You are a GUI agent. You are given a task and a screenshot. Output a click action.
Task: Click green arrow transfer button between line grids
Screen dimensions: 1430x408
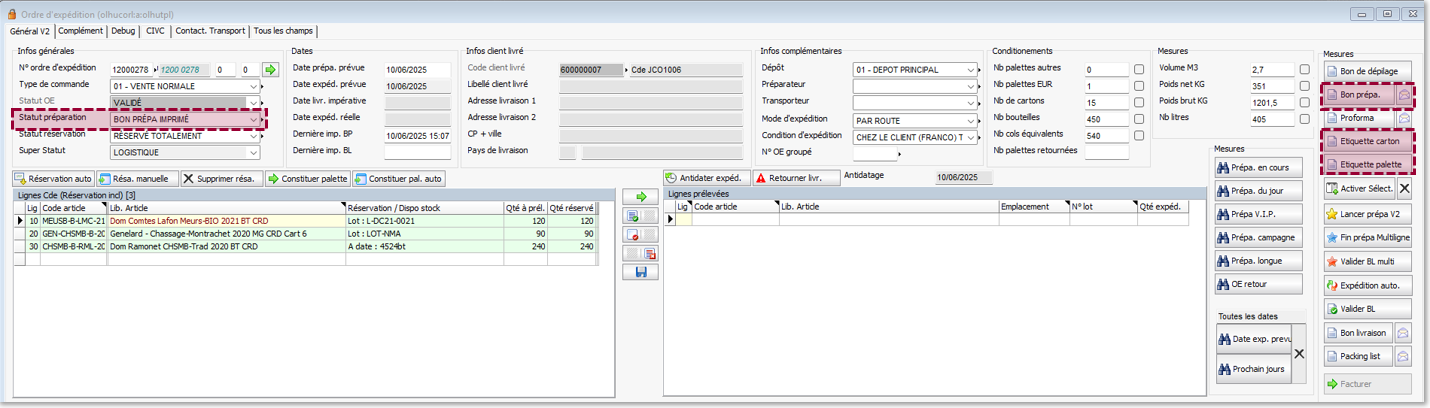click(x=639, y=197)
